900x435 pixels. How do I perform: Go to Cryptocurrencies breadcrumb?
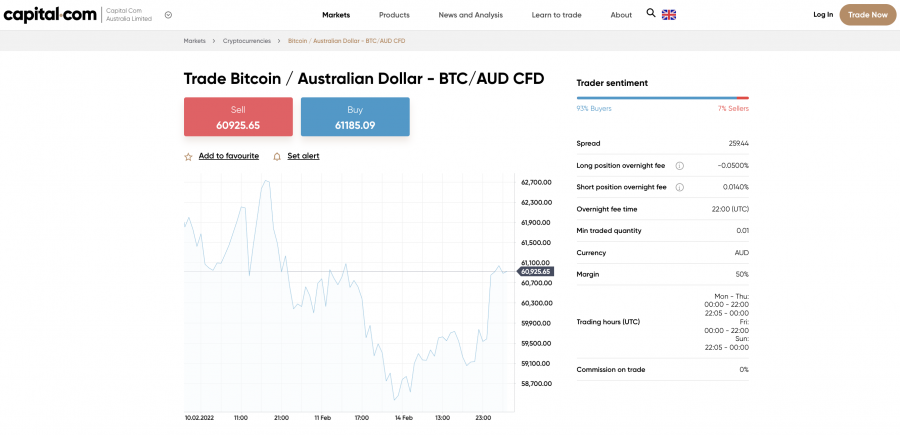(247, 41)
